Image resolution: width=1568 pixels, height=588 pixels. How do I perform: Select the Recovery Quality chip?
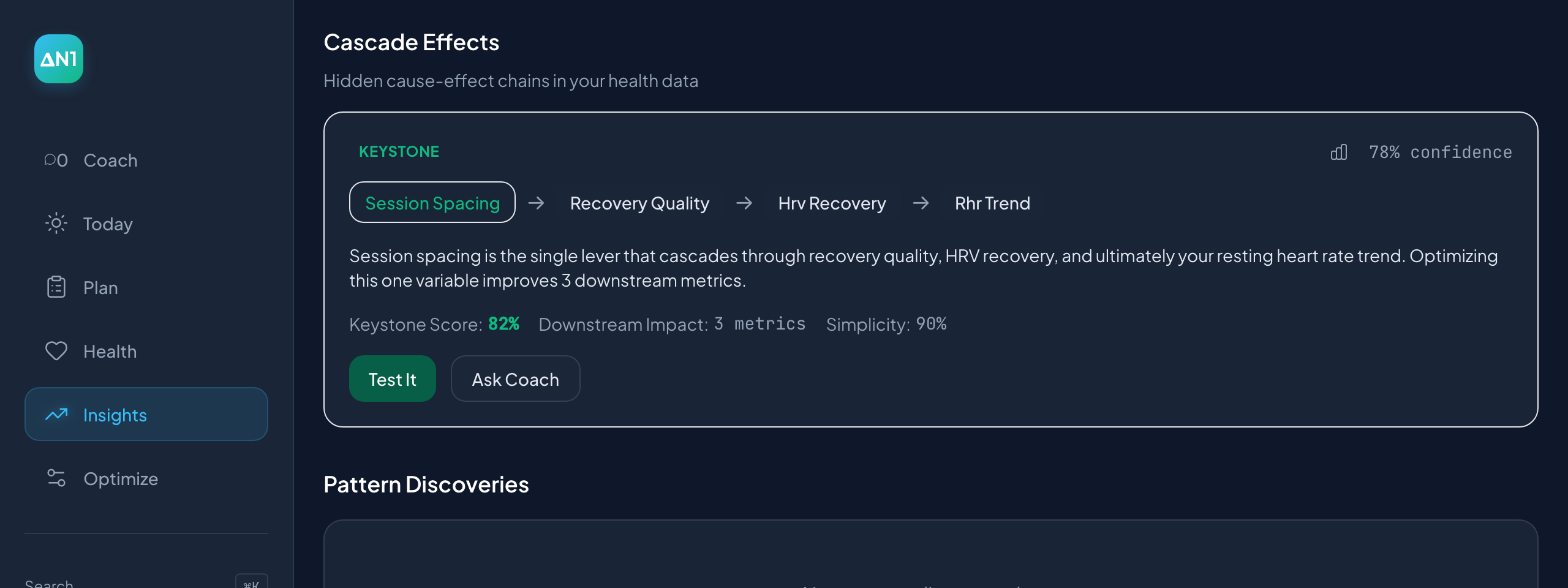click(639, 203)
